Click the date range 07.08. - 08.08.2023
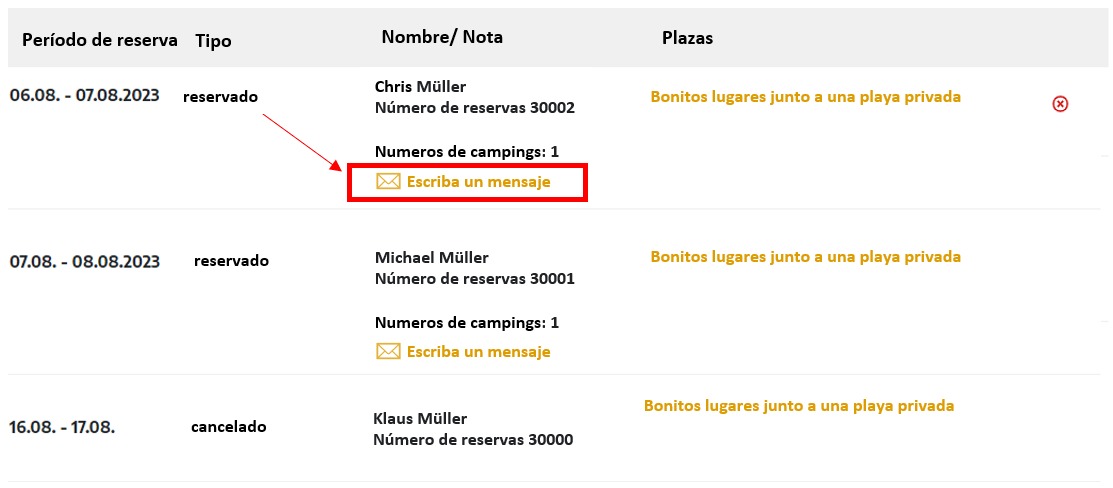The width and height of the screenshot is (1113, 488). point(84,261)
